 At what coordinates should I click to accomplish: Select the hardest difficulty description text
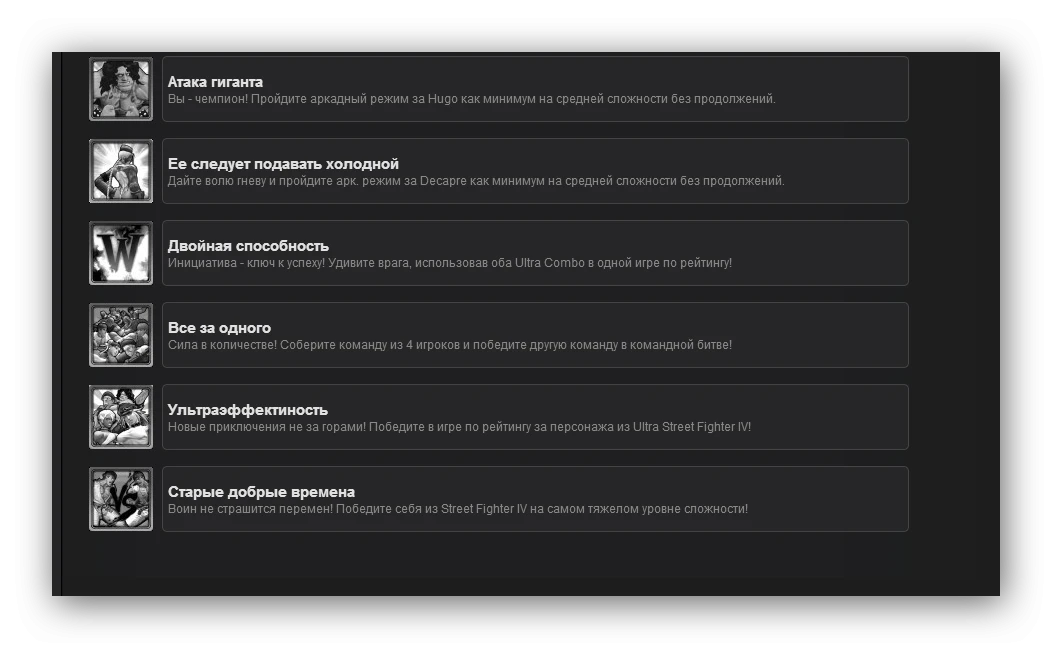pyautogui.click(x=458, y=508)
